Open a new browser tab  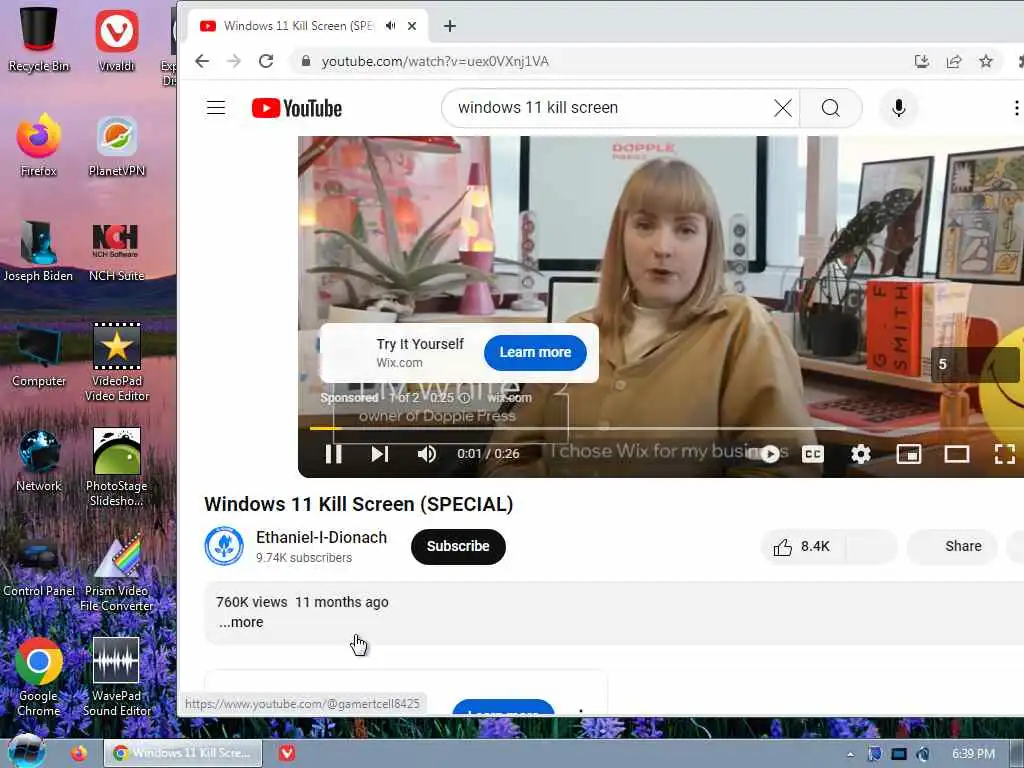(x=449, y=26)
